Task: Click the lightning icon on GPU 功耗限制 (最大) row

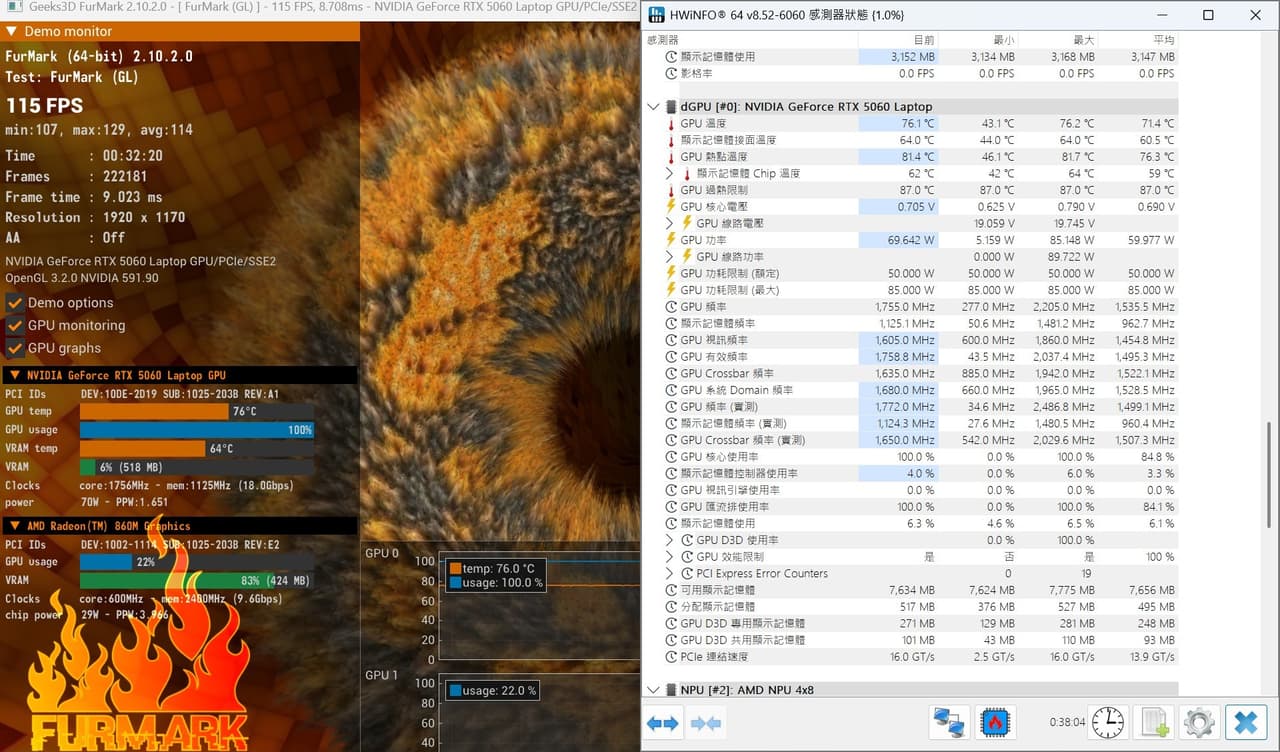Action: [x=672, y=290]
